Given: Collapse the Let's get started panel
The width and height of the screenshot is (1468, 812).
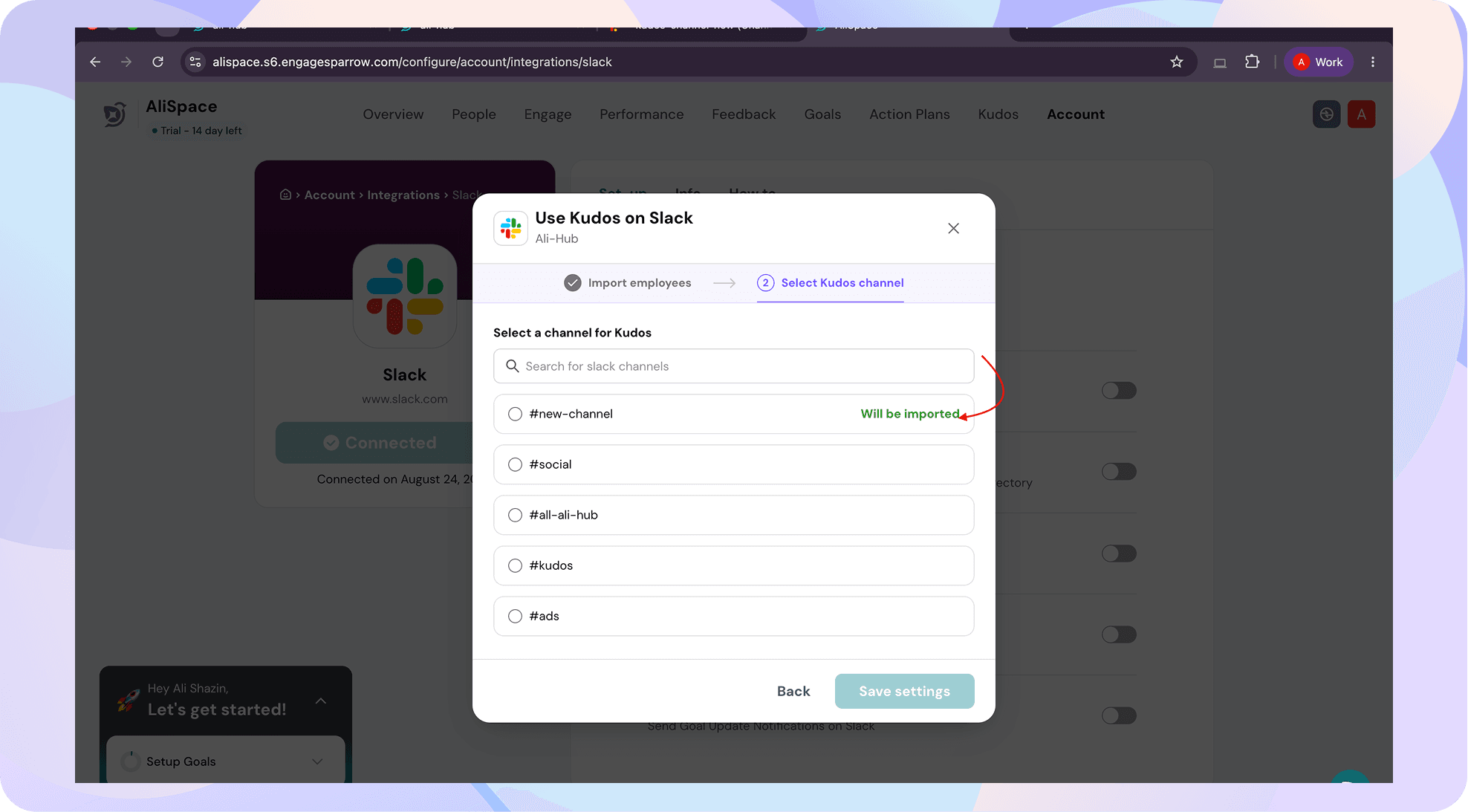Looking at the screenshot, I should pyautogui.click(x=321, y=701).
